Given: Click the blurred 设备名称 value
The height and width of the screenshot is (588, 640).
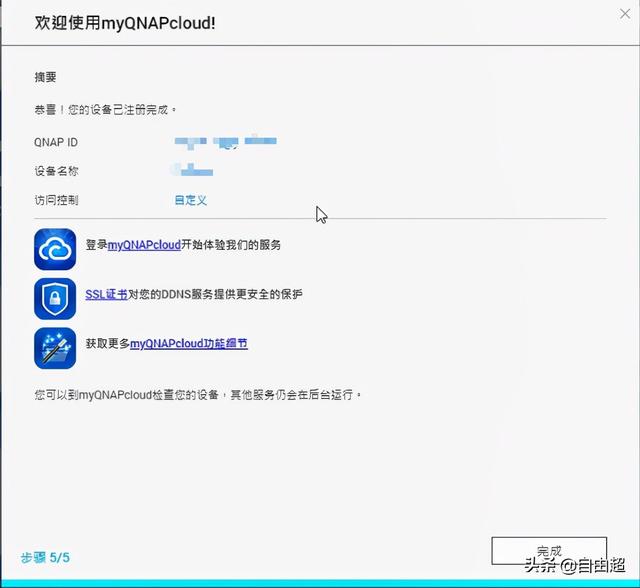Looking at the screenshot, I should (x=193, y=170).
